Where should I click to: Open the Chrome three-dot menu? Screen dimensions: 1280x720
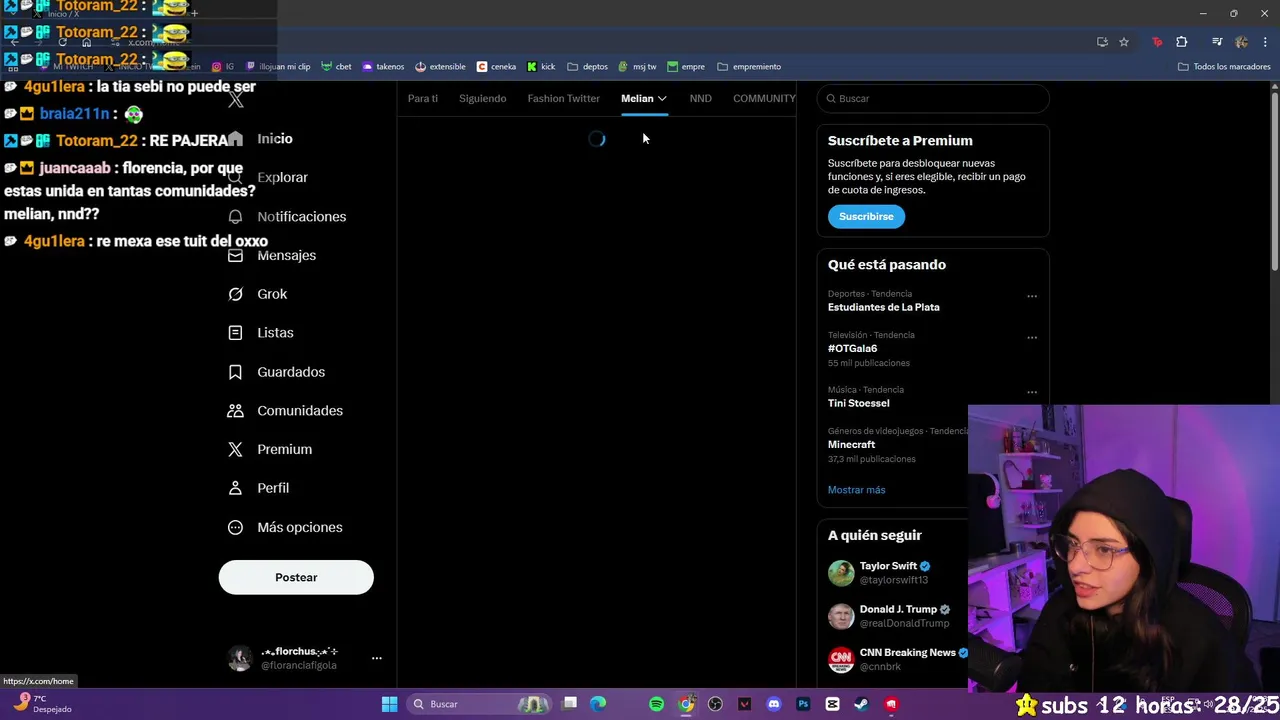click(1265, 42)
